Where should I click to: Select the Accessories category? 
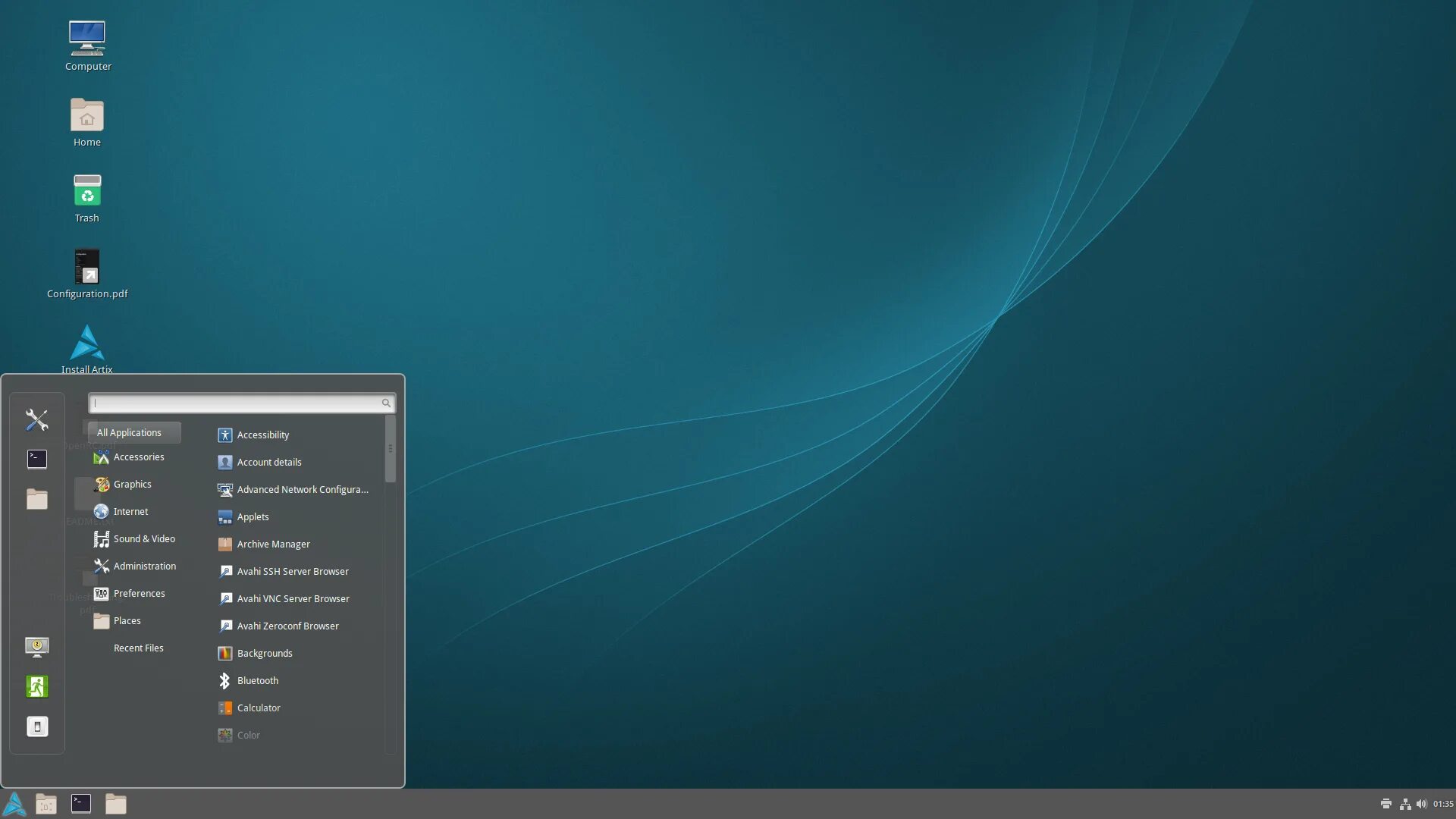[138, 457]
